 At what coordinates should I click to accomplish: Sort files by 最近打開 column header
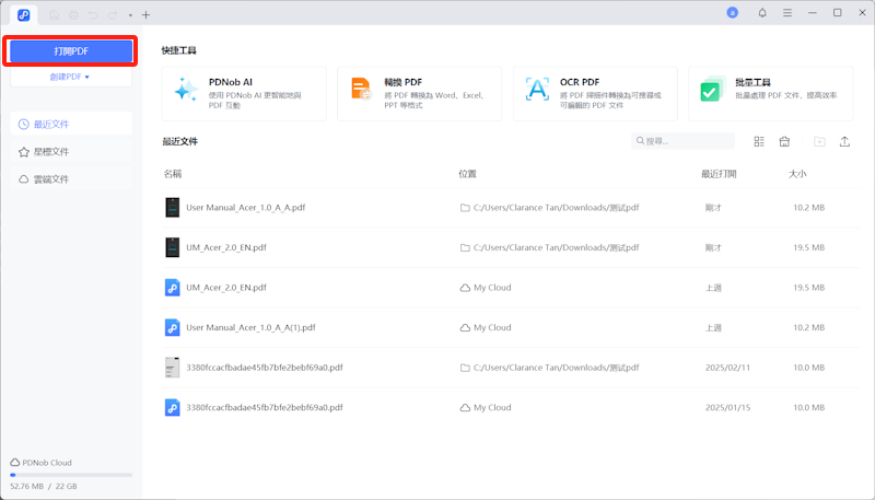[718, 174]
